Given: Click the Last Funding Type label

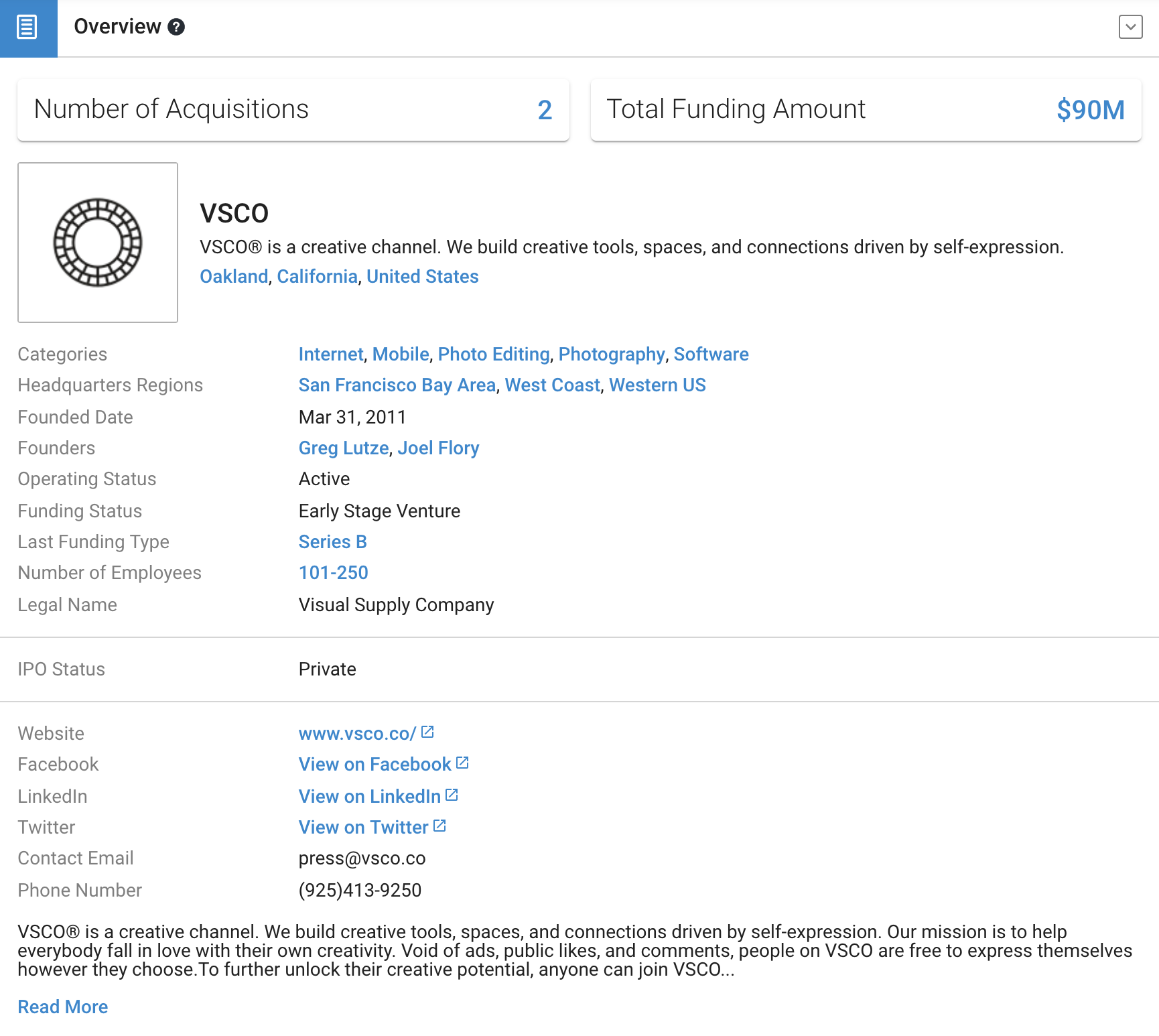Looking at the screenshot, I should tap(93, 542).
